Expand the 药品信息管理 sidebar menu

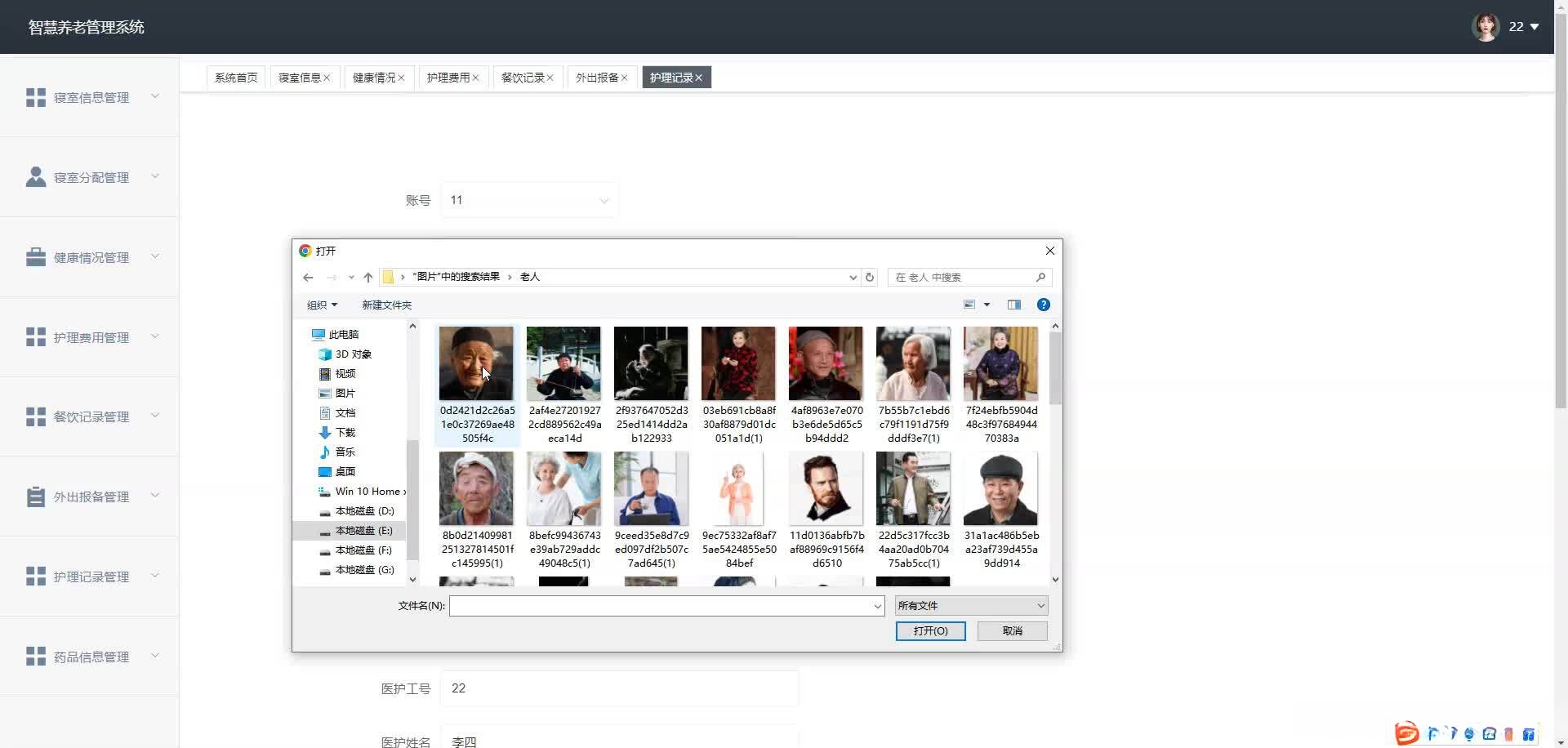90,657
